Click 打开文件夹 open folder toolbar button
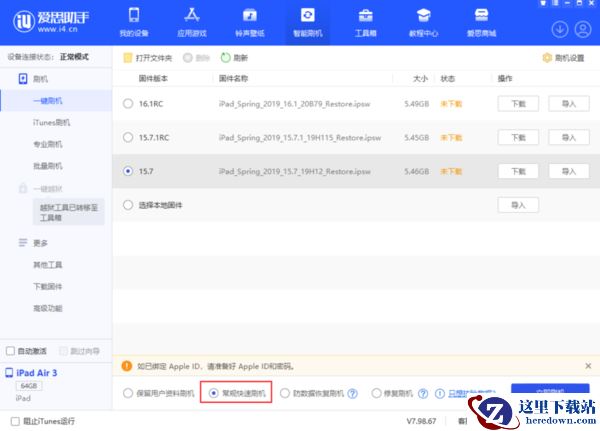Image resolution: width=600 pixels, height=431 pixels. (x=148, y=58)
